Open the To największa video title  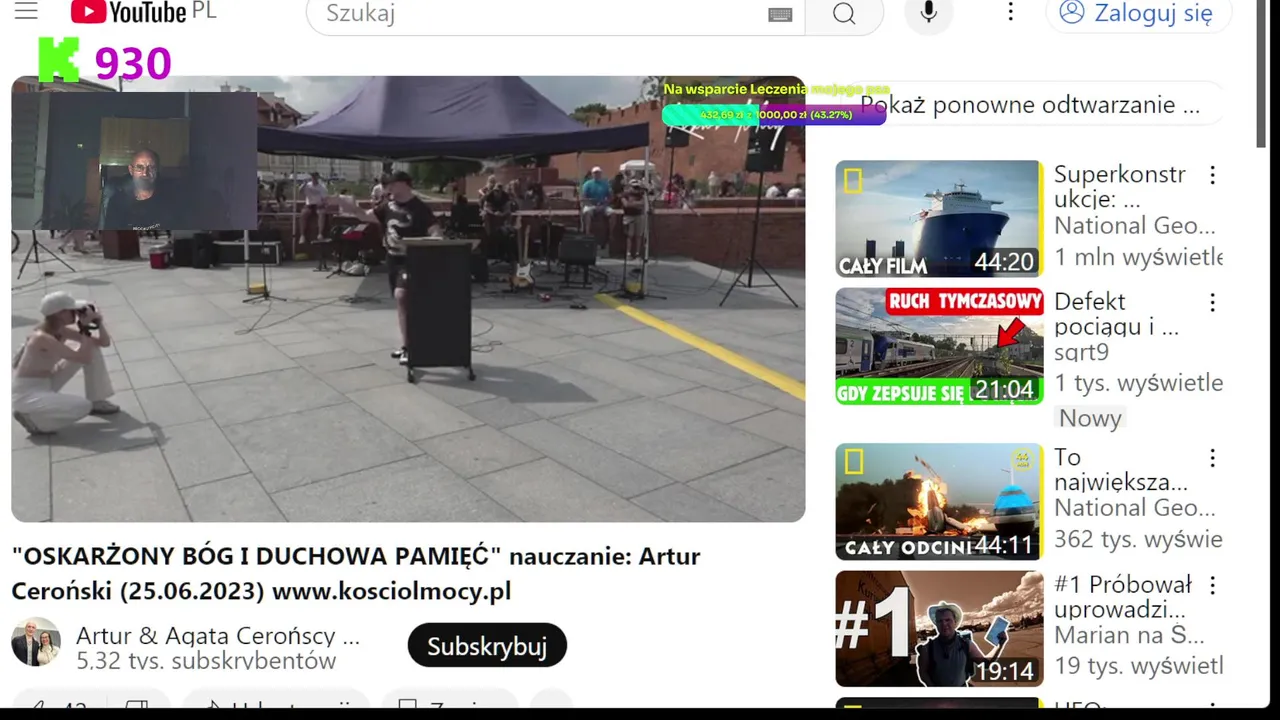[1120, 470]
